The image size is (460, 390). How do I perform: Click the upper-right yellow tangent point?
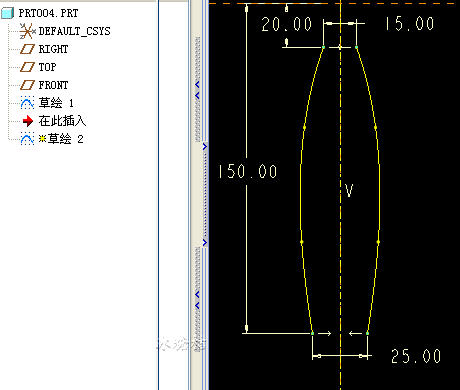pyautogui.click(x=376, y=128)
